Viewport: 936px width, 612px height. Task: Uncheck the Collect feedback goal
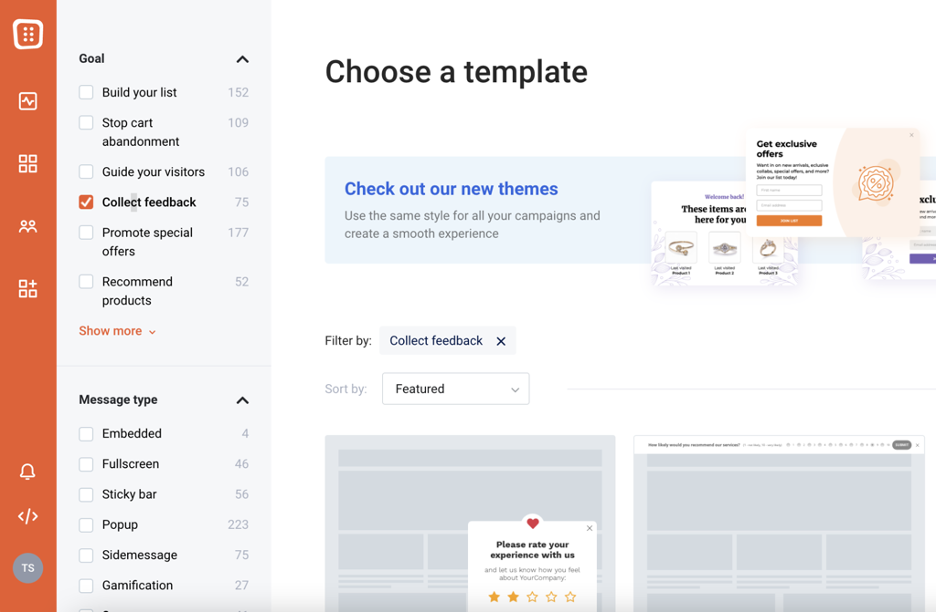click(86, 202)
